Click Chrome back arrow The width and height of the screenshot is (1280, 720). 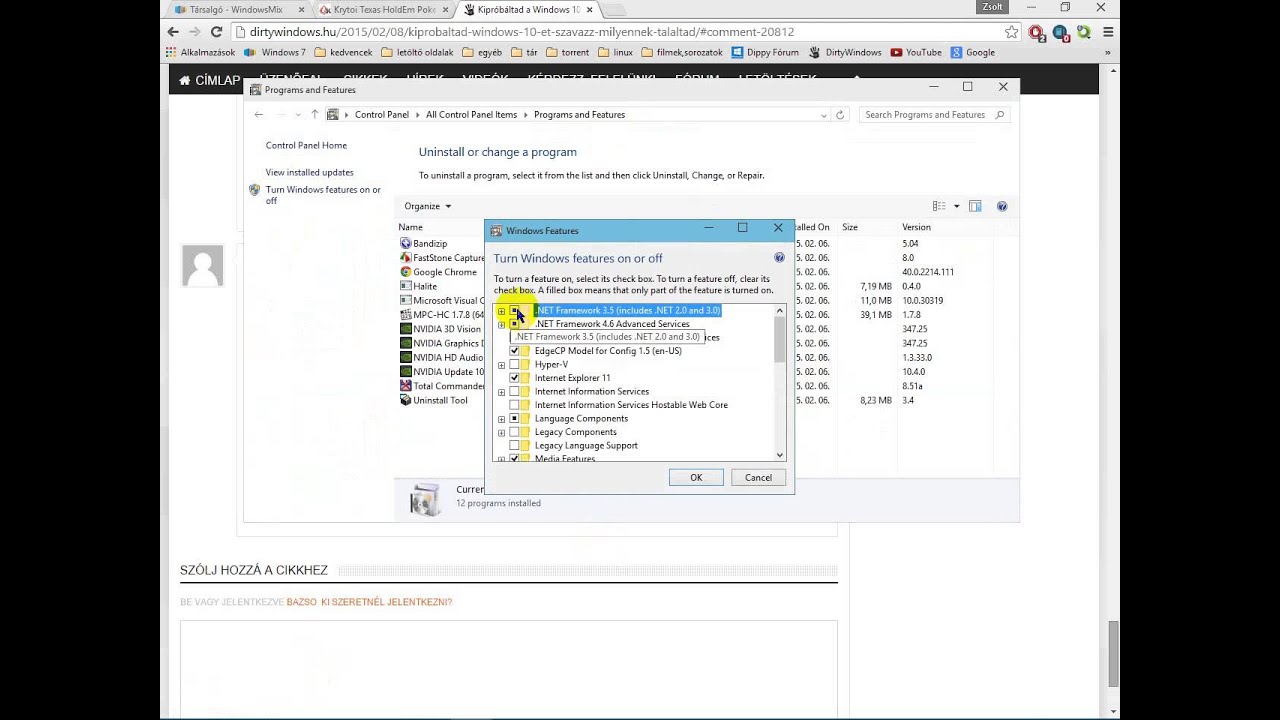pyautogui.click(x=172, y=32)
